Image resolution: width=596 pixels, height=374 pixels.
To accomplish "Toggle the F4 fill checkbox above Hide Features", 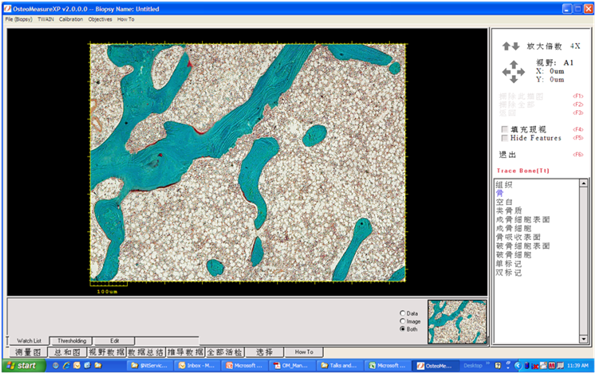I will [504, 129].
